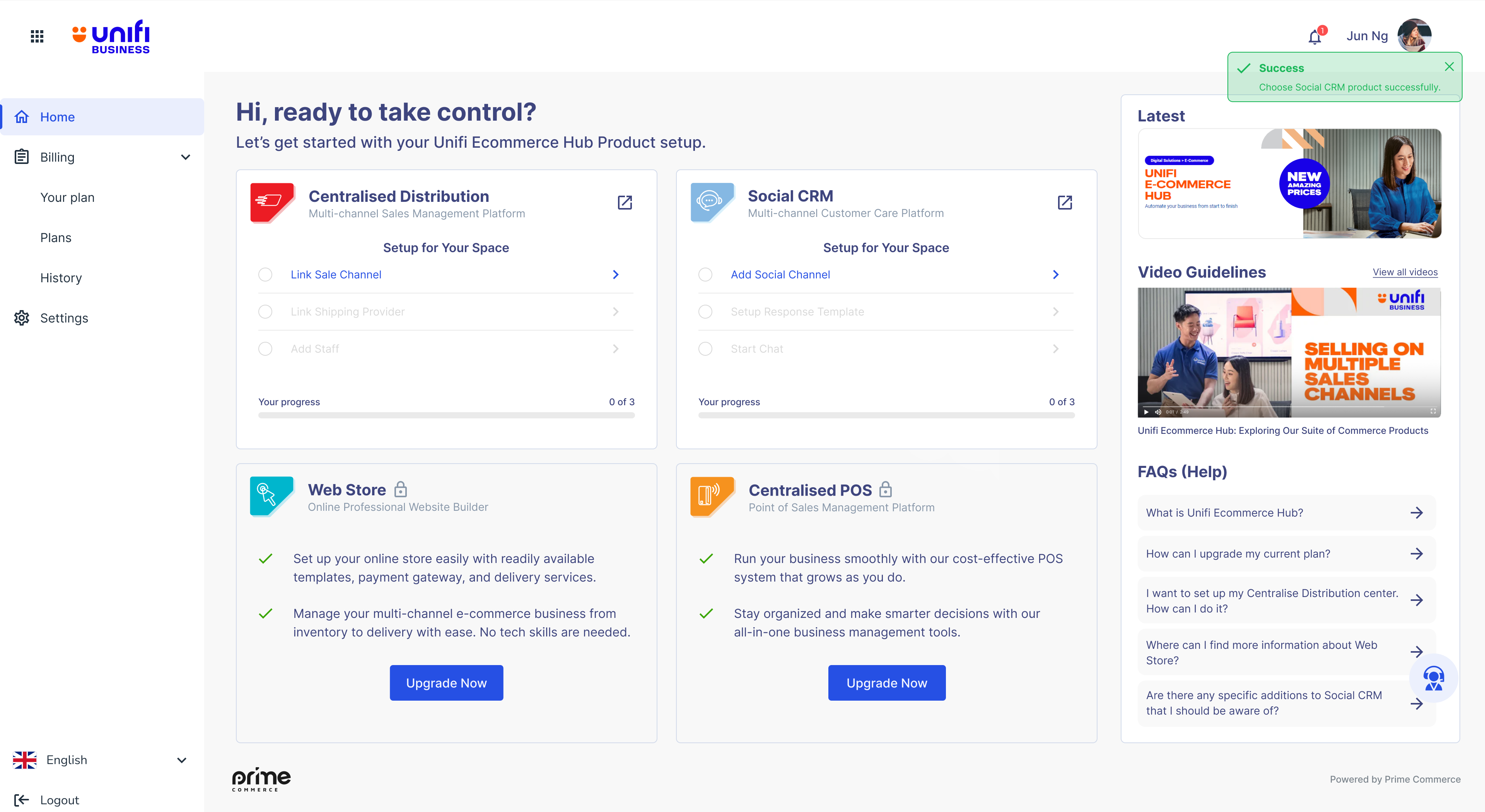Select the Link Sale Channel radio circle
Viewport: 1485px width, 812px height.
[265, 274]
